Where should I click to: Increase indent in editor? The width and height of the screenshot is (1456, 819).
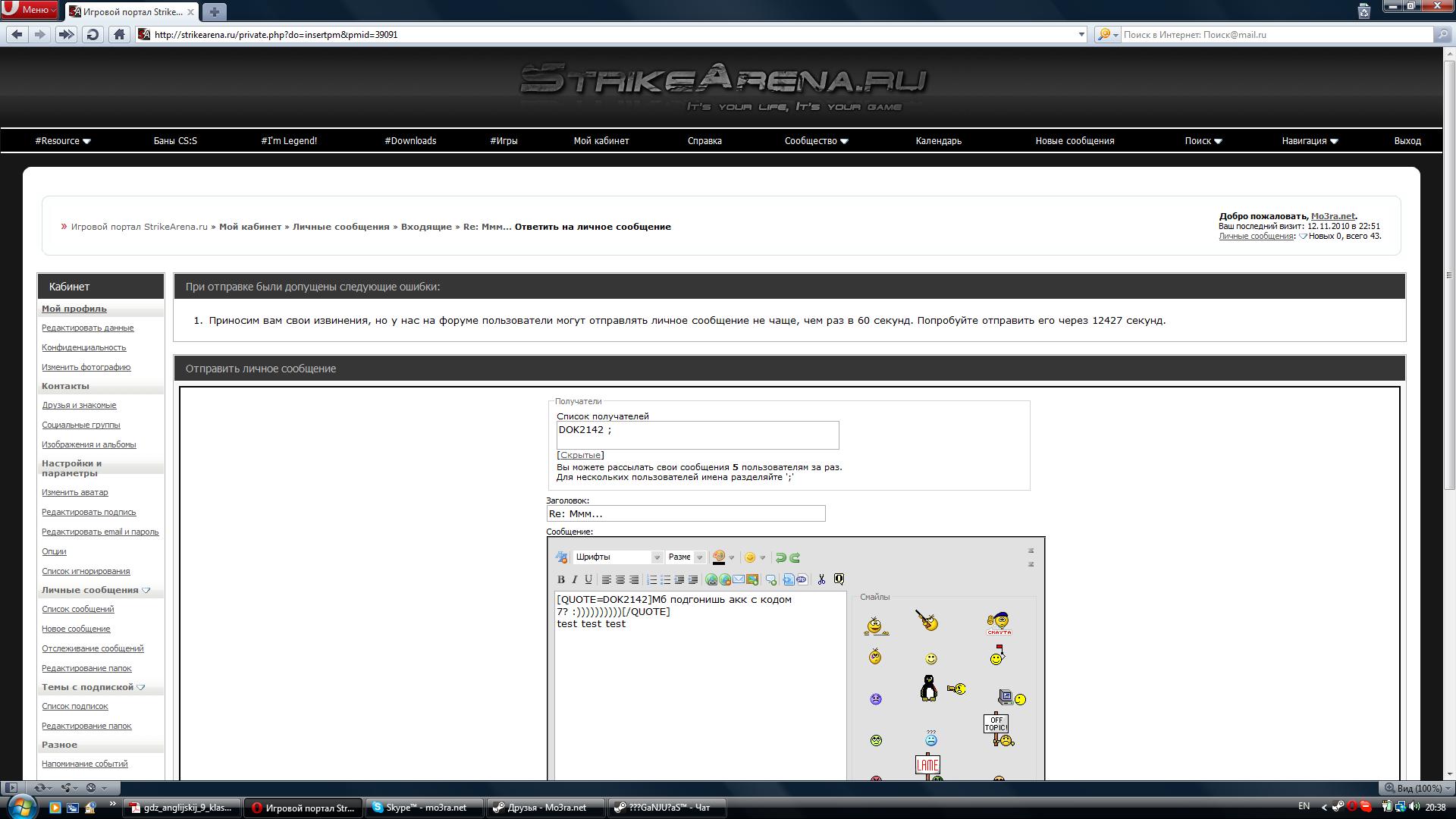point(693,579)
